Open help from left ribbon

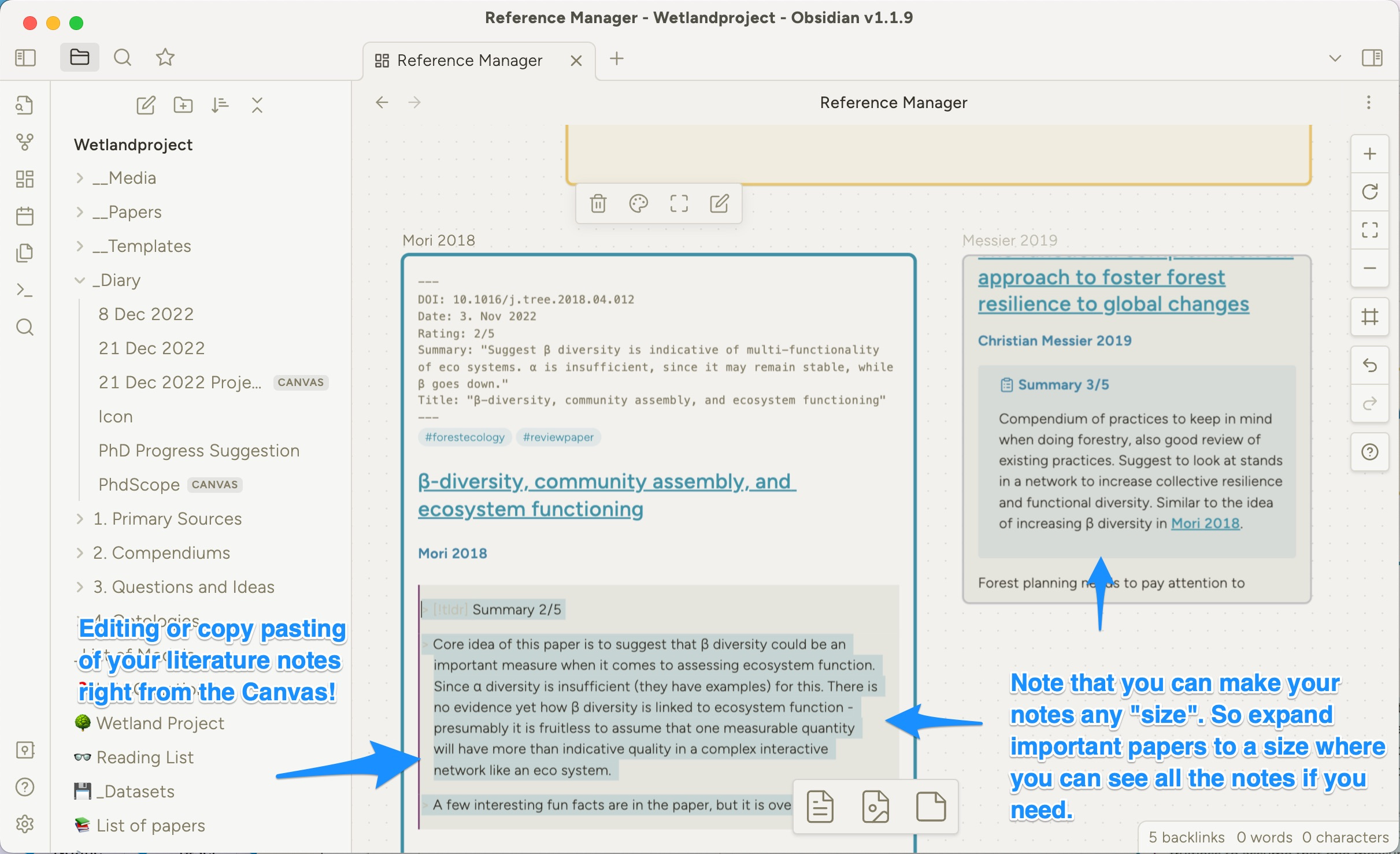(x=25, y=787)
